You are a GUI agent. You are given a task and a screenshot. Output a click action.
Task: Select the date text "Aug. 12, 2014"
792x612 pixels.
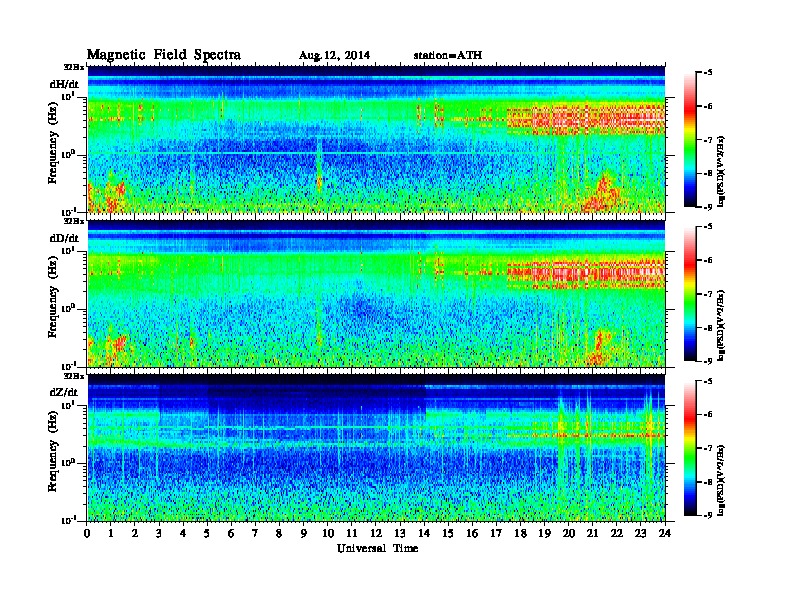pyautogui.click(x=334, y=55)
